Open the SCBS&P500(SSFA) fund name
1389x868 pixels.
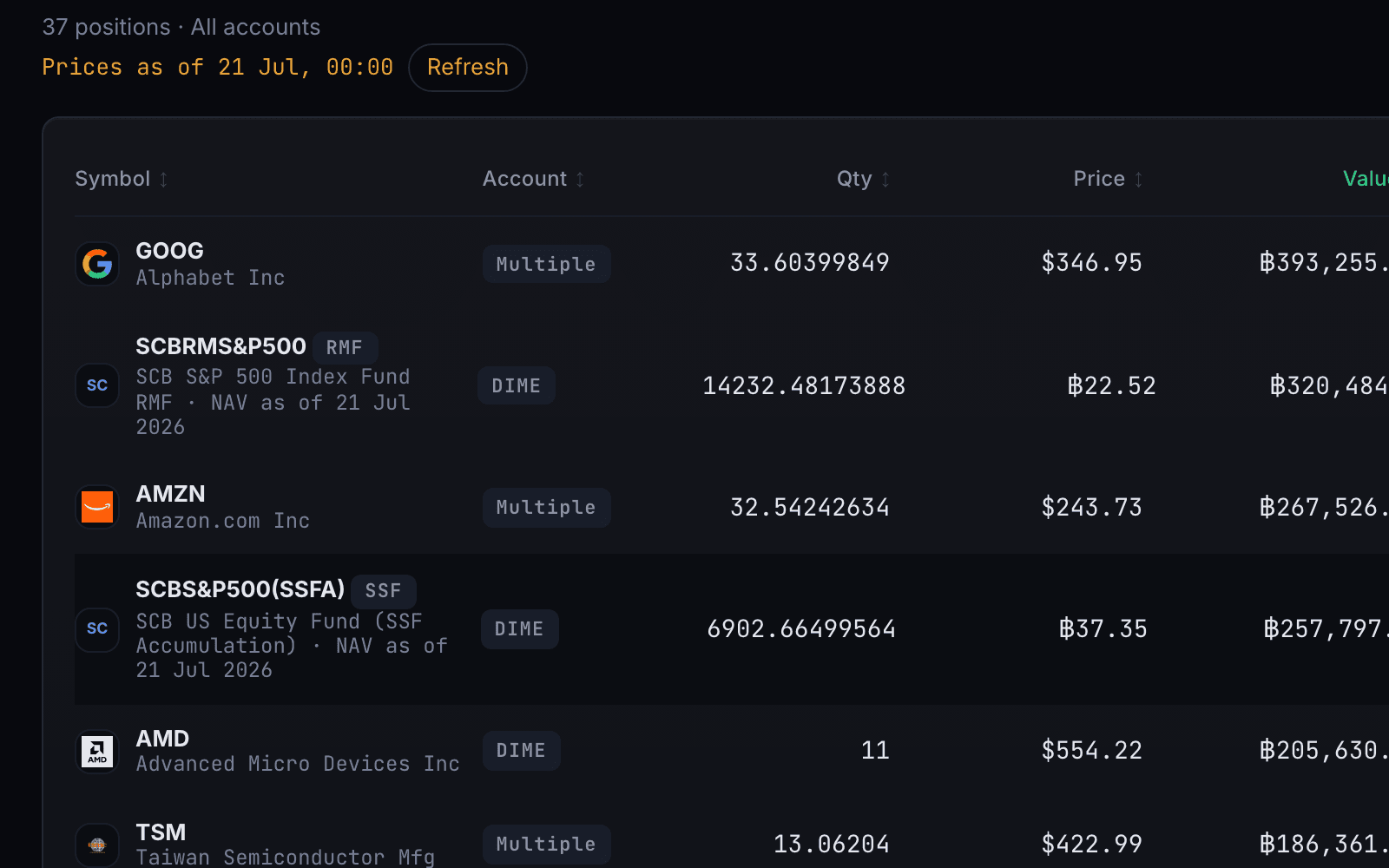(240, 589)
